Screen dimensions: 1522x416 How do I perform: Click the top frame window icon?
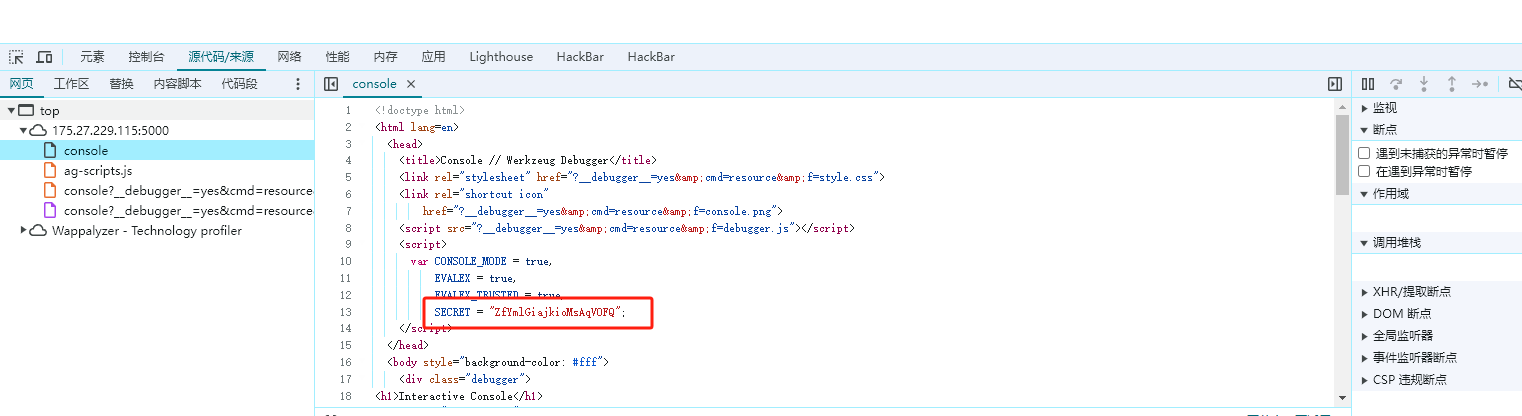pyautogui.click(x=27, y=111)
